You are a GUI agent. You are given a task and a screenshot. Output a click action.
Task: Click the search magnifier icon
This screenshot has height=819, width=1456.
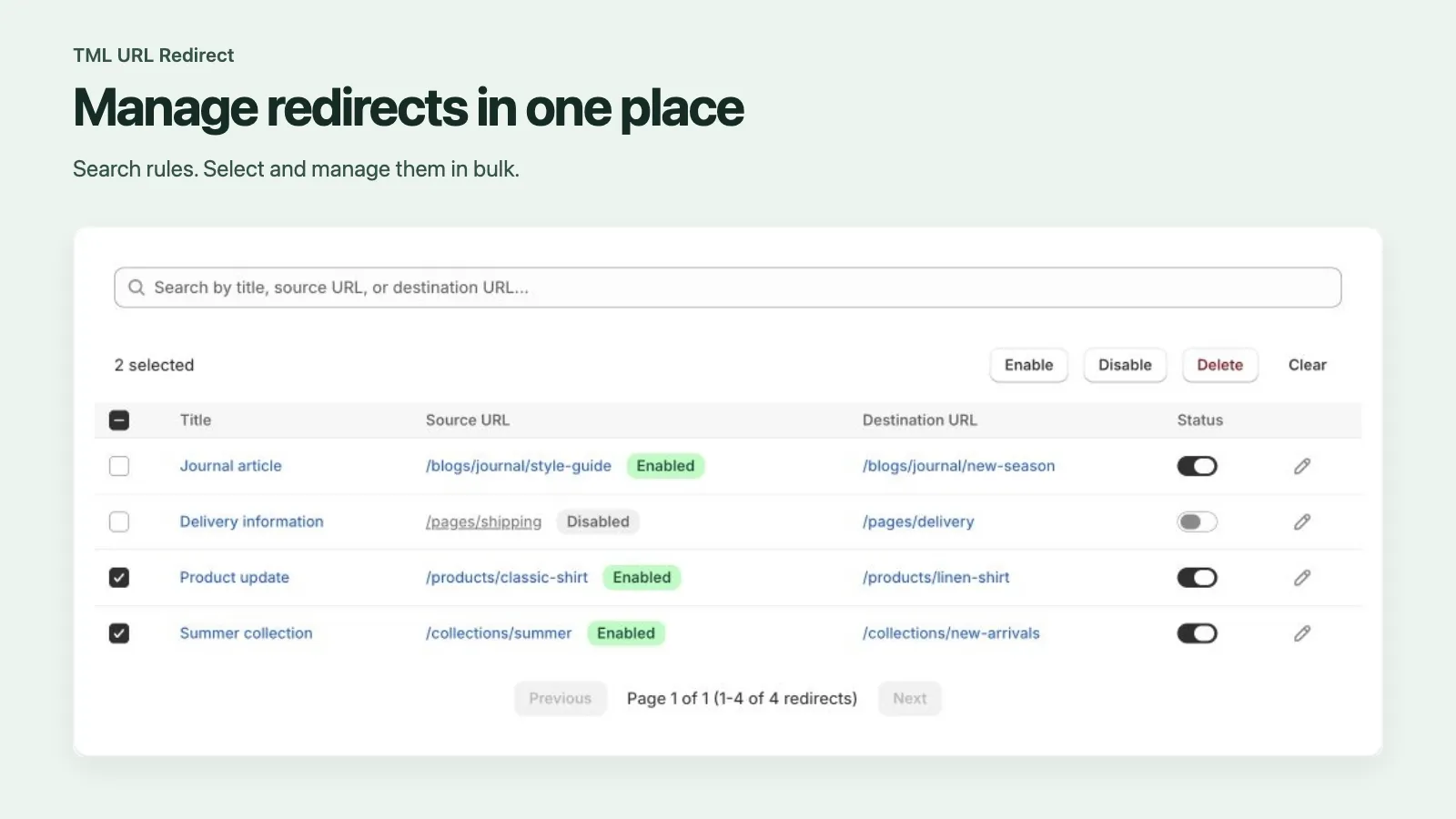[x=136, y=288]
